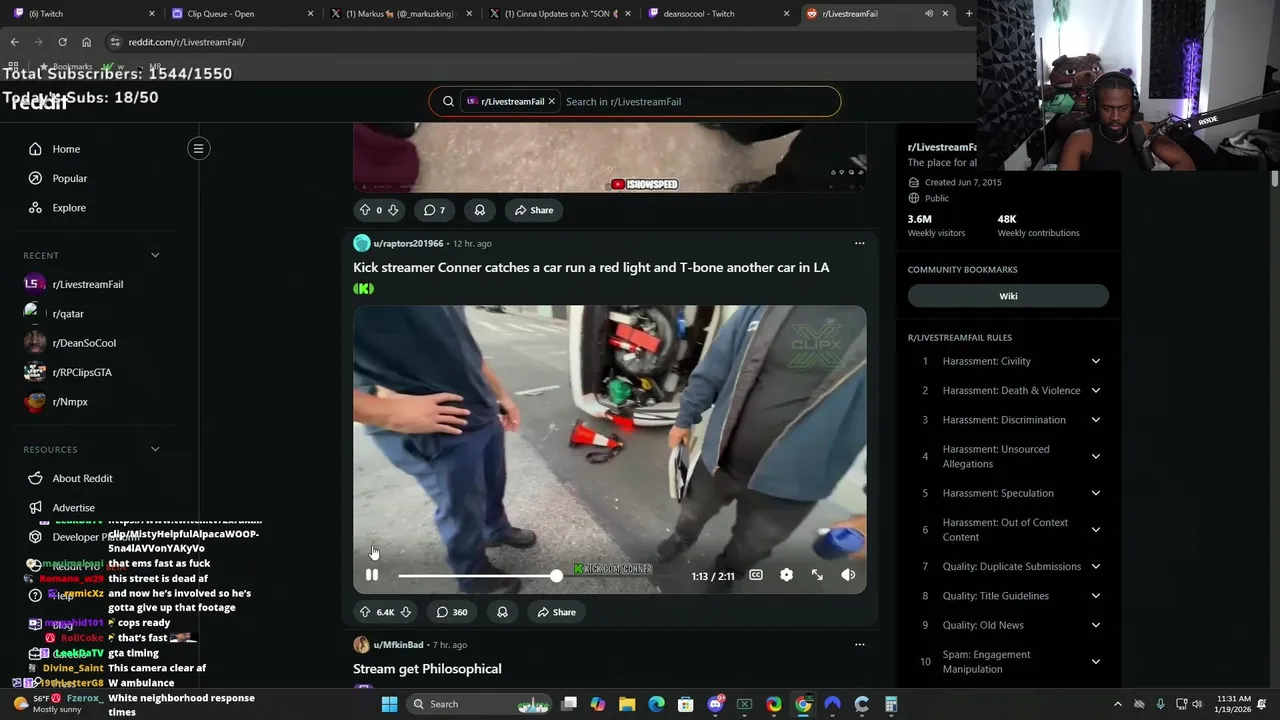The width and height of the screenshot is (1280, 720).
Task: Open browser home button
Action: point(86,42)
